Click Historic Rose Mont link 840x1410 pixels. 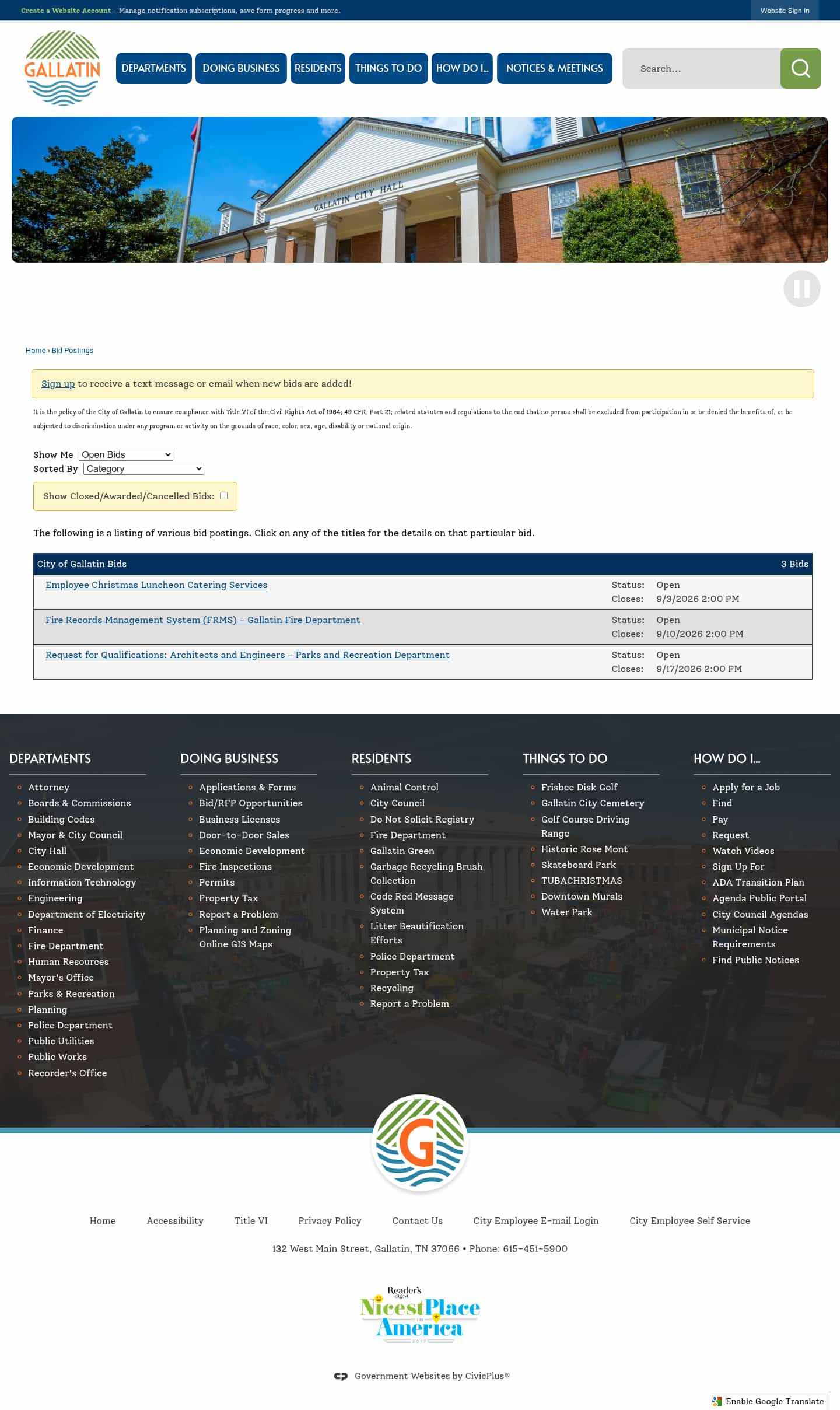click(x=584, y=849)
